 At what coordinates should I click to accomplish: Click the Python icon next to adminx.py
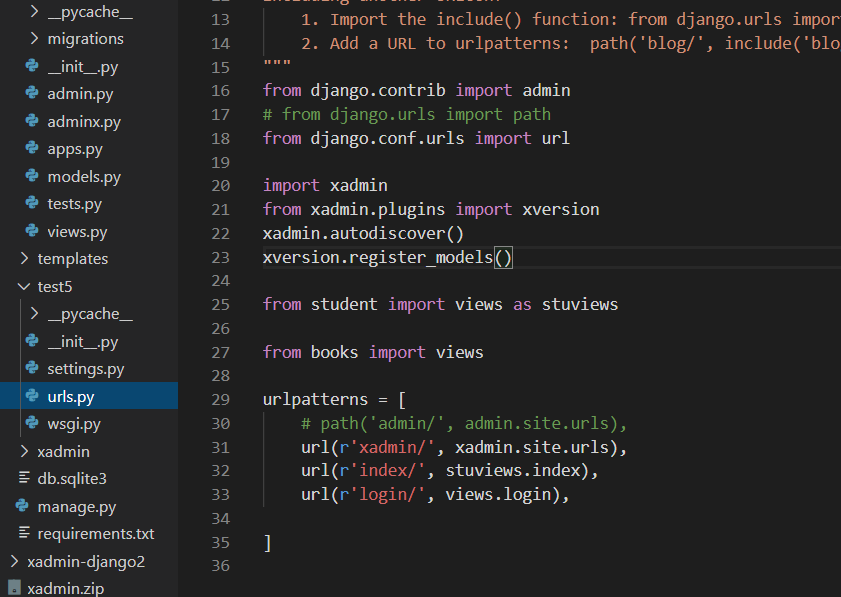(x=32, y=122)
